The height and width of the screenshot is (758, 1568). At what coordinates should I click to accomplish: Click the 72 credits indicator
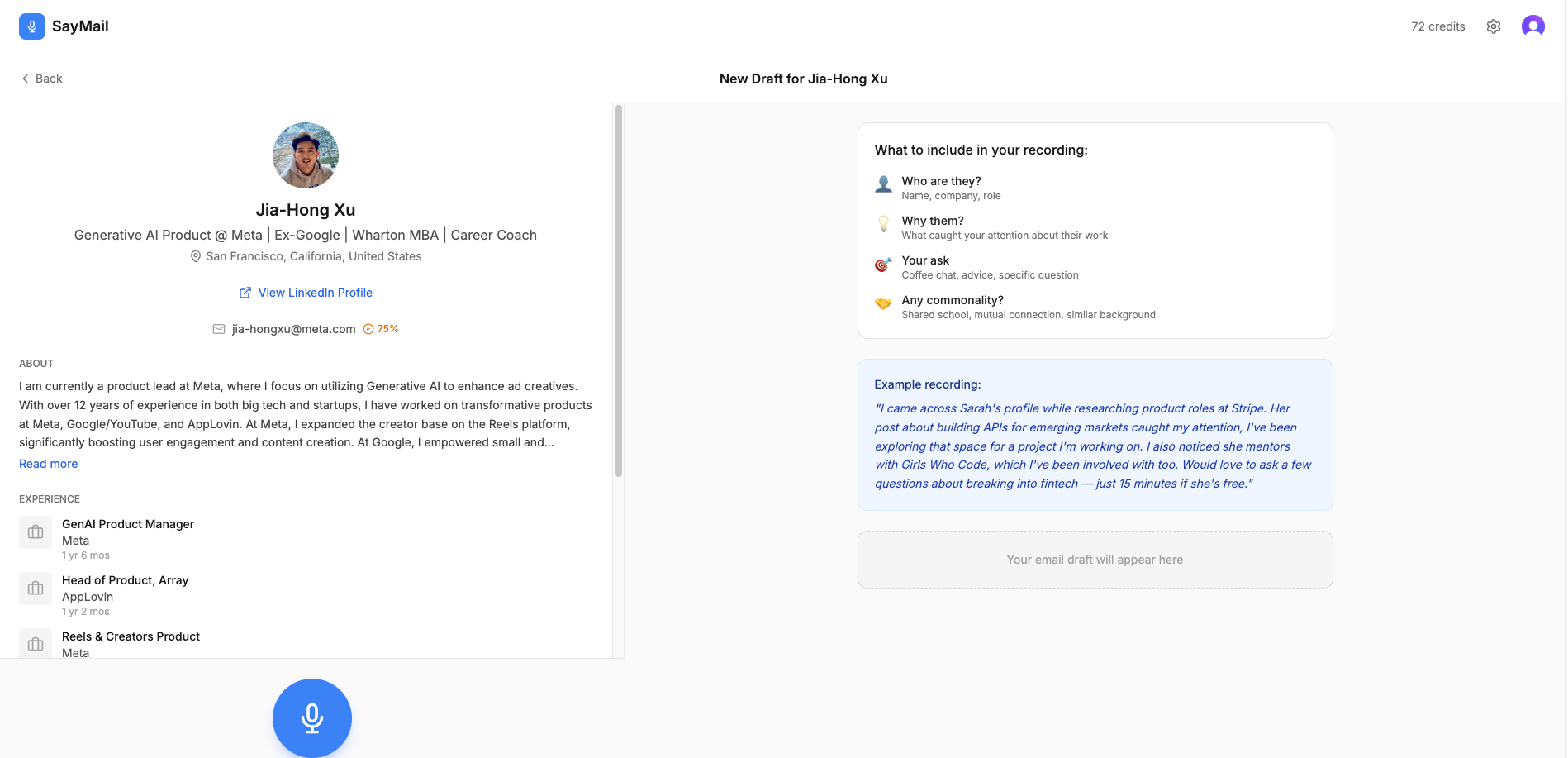[x=1437, y=26]
